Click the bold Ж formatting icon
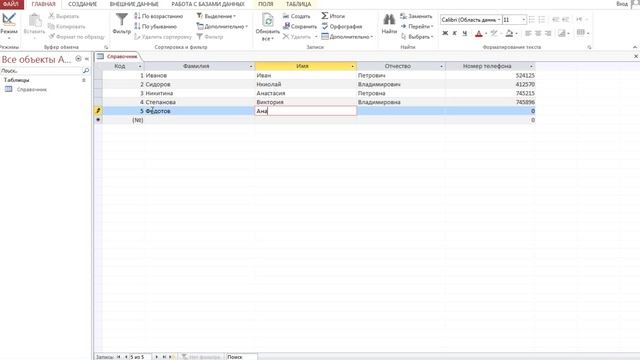Viewport: 640px width, 360px height. [445, 33]
